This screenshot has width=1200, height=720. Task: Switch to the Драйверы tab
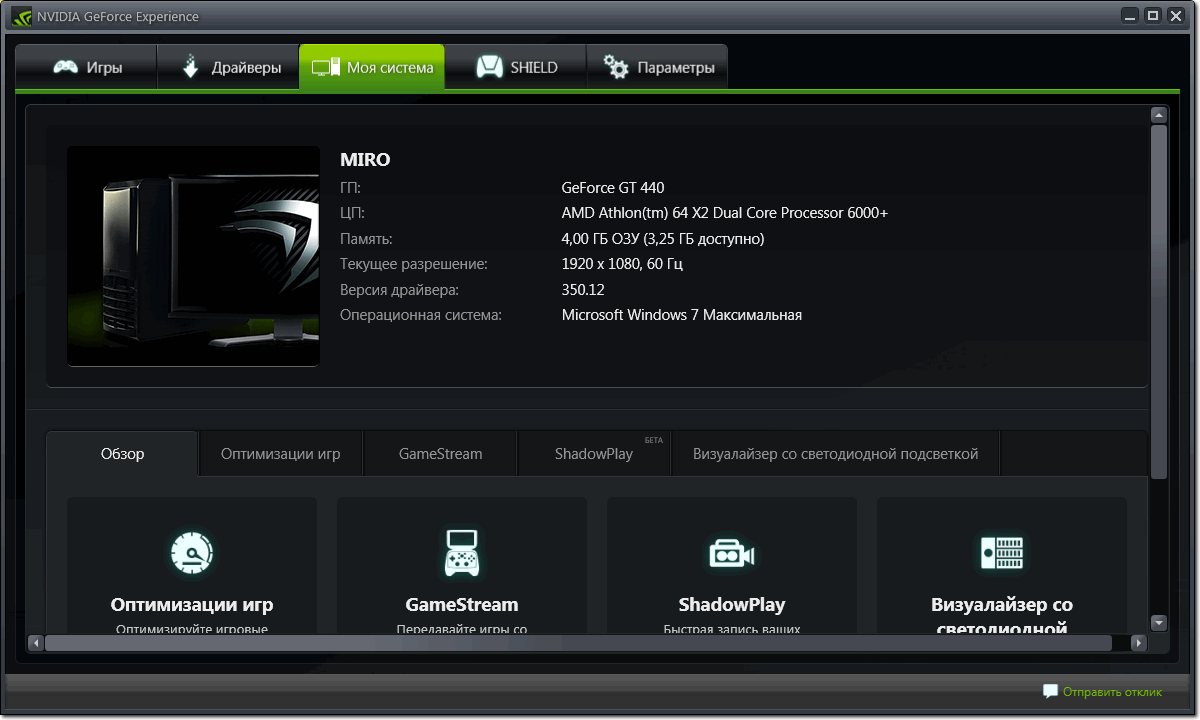coord(228,67)
